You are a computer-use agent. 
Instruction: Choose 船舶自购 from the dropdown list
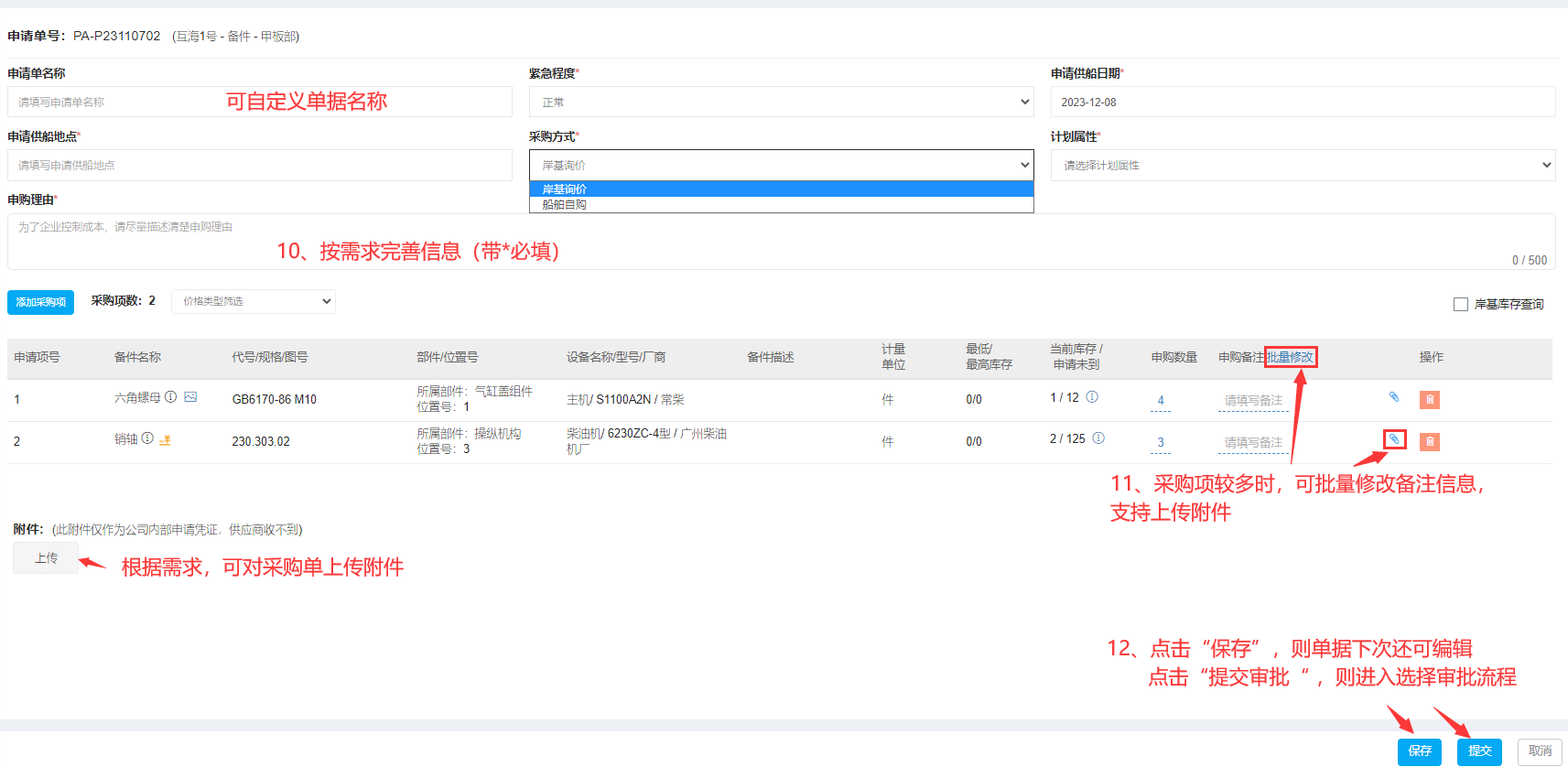[782, 205]
